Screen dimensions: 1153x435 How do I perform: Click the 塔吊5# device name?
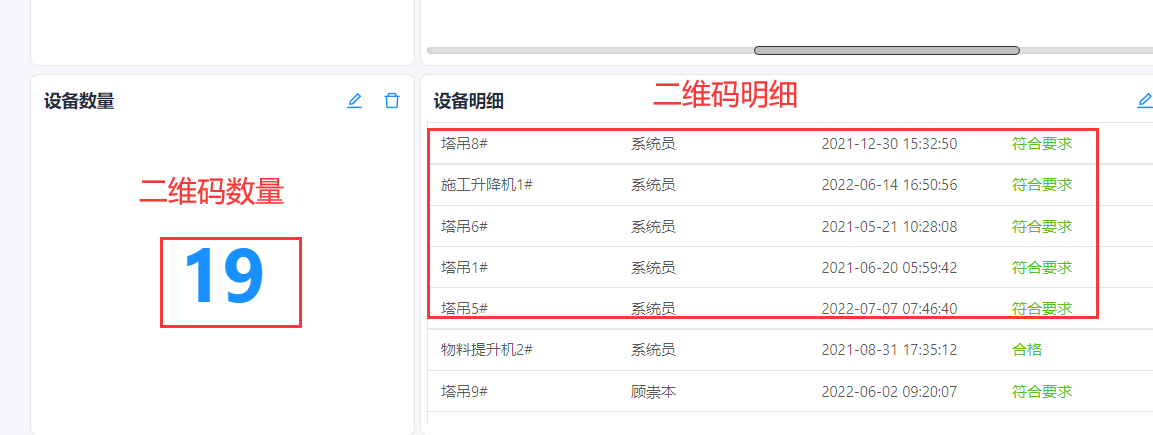(x=464, y=308)
